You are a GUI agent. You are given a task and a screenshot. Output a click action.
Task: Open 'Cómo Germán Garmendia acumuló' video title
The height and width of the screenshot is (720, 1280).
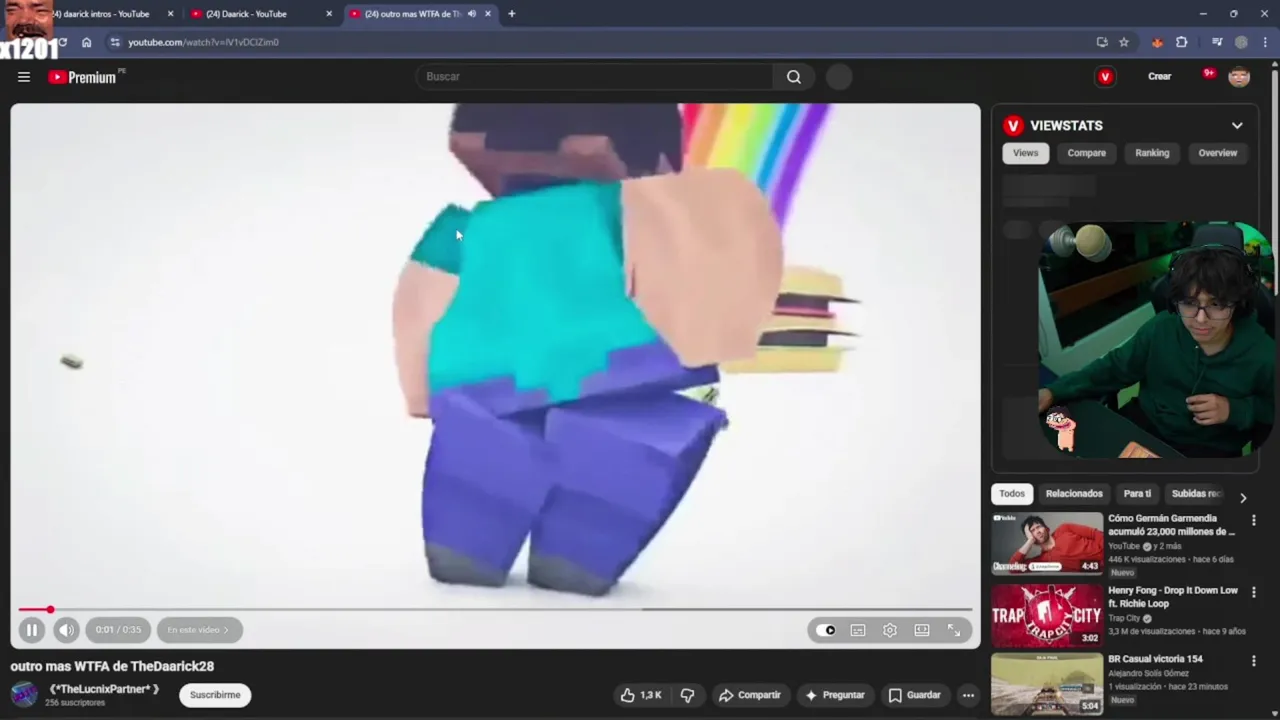click(1172, 525)
